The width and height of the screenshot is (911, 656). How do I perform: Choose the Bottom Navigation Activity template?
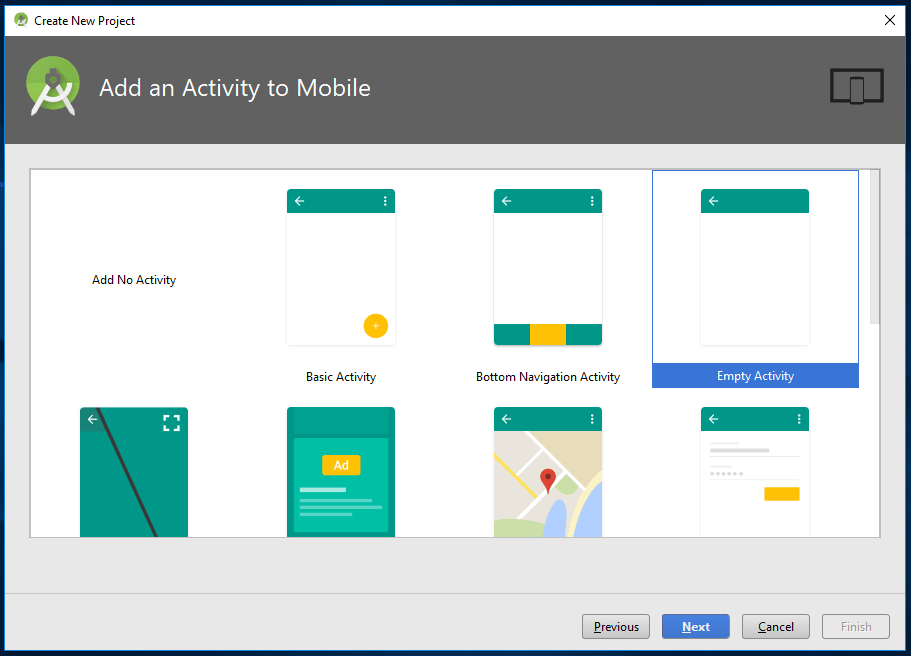(x=548, y=268)
